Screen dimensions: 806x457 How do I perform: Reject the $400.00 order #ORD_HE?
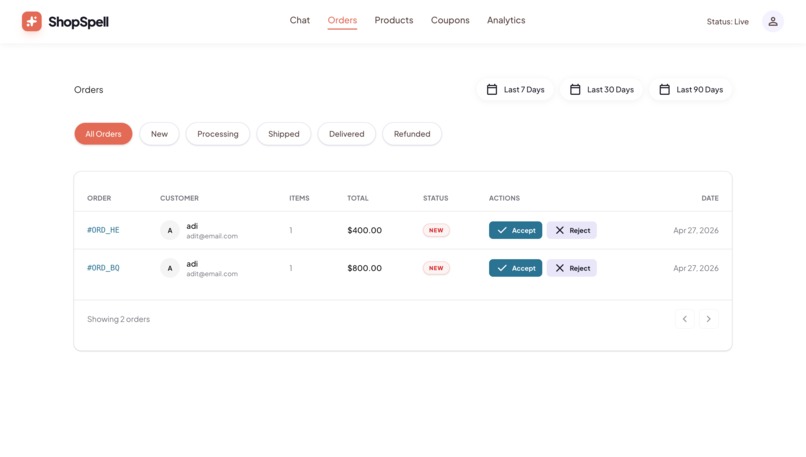572,230
